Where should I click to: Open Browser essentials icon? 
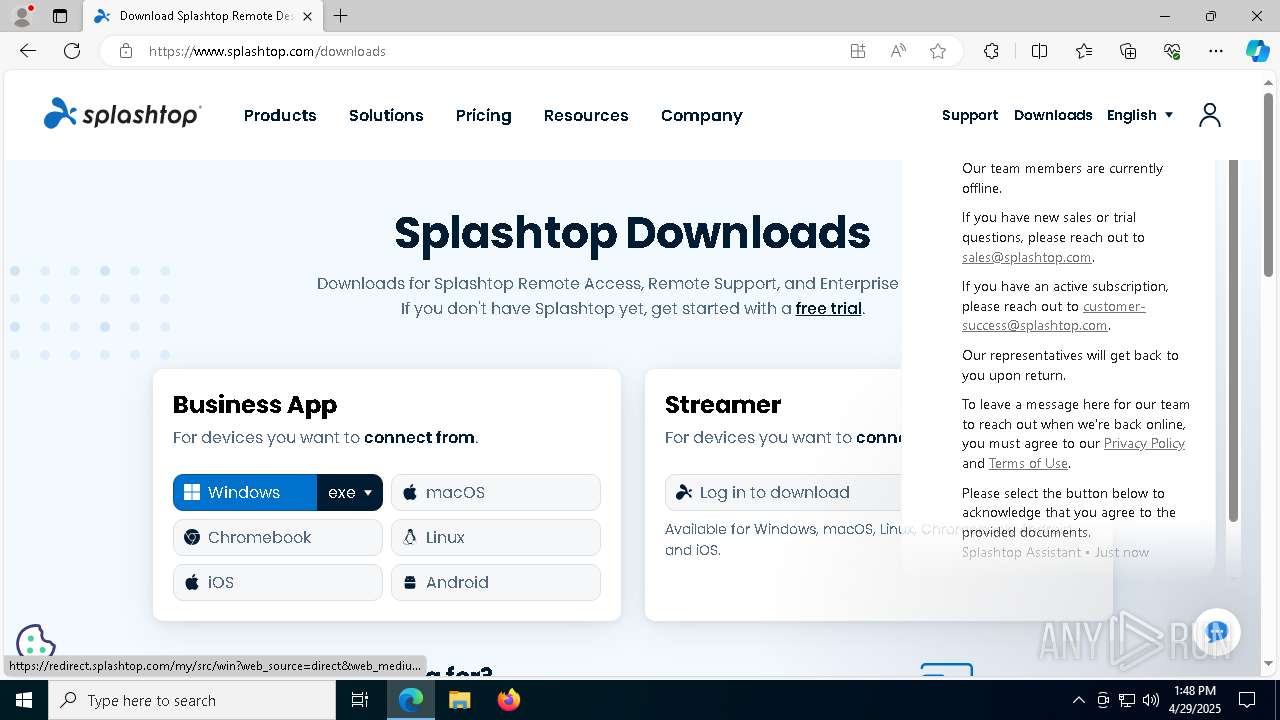point(1172,51)
